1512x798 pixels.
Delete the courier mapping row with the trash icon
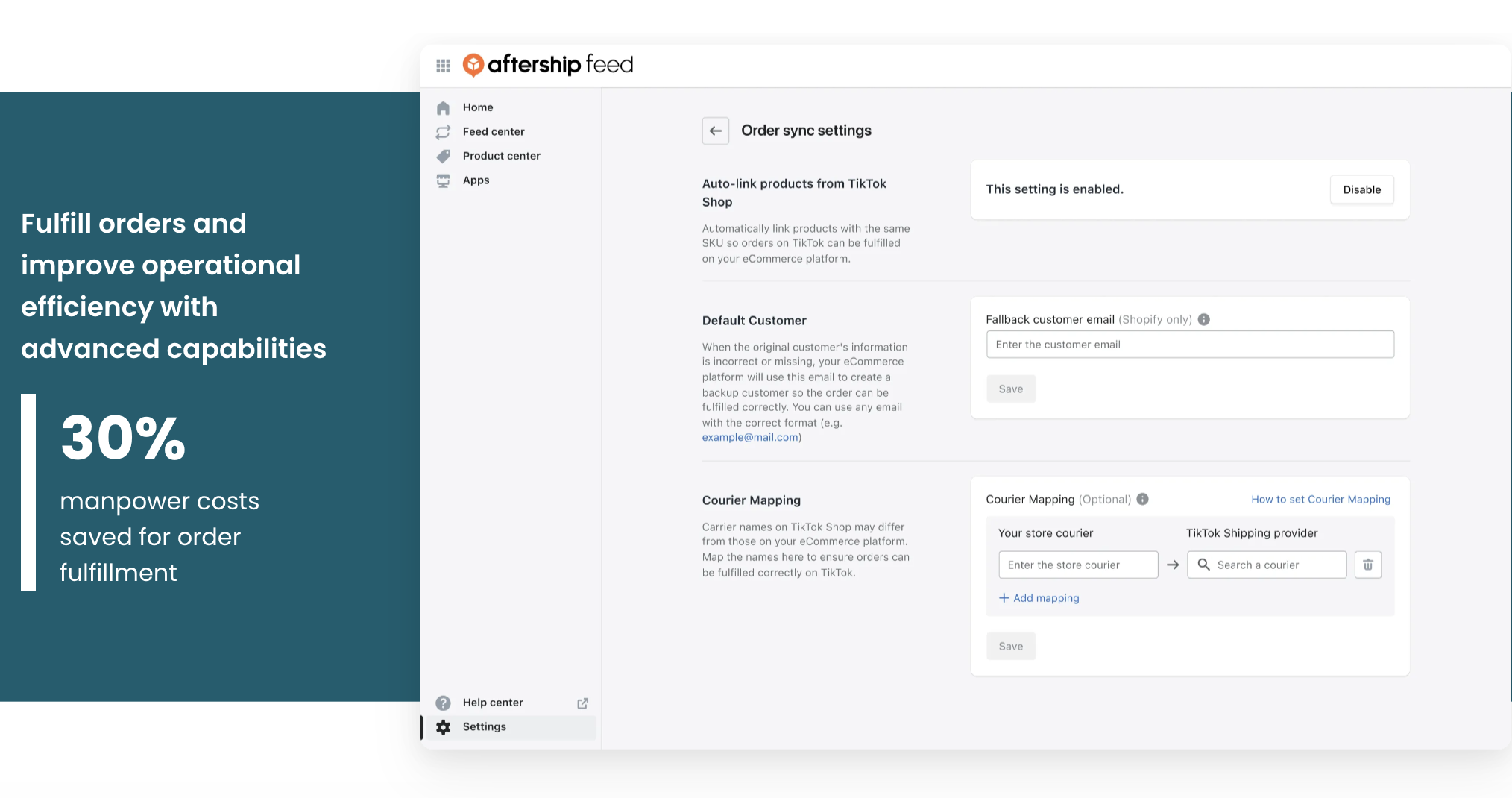point(1368,565)
